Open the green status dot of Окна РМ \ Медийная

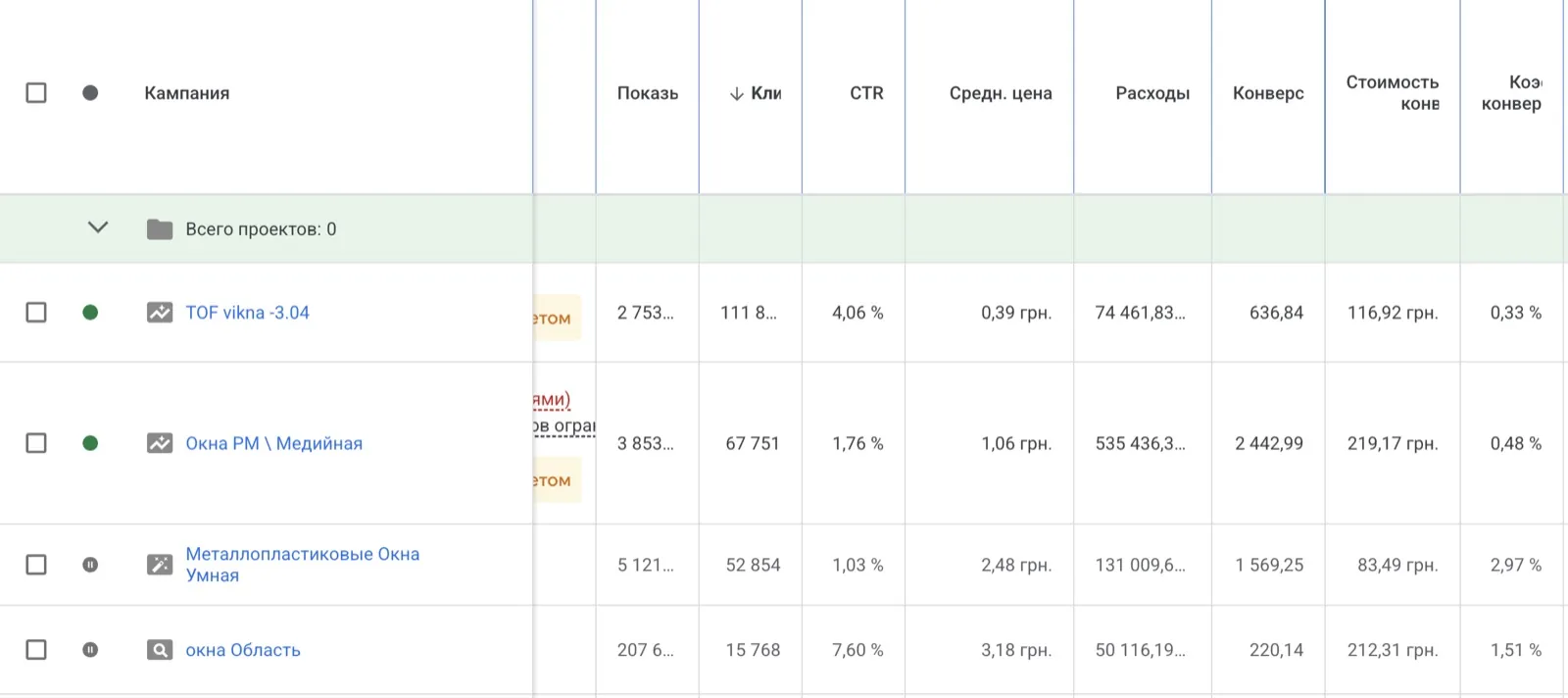point(90,443)
